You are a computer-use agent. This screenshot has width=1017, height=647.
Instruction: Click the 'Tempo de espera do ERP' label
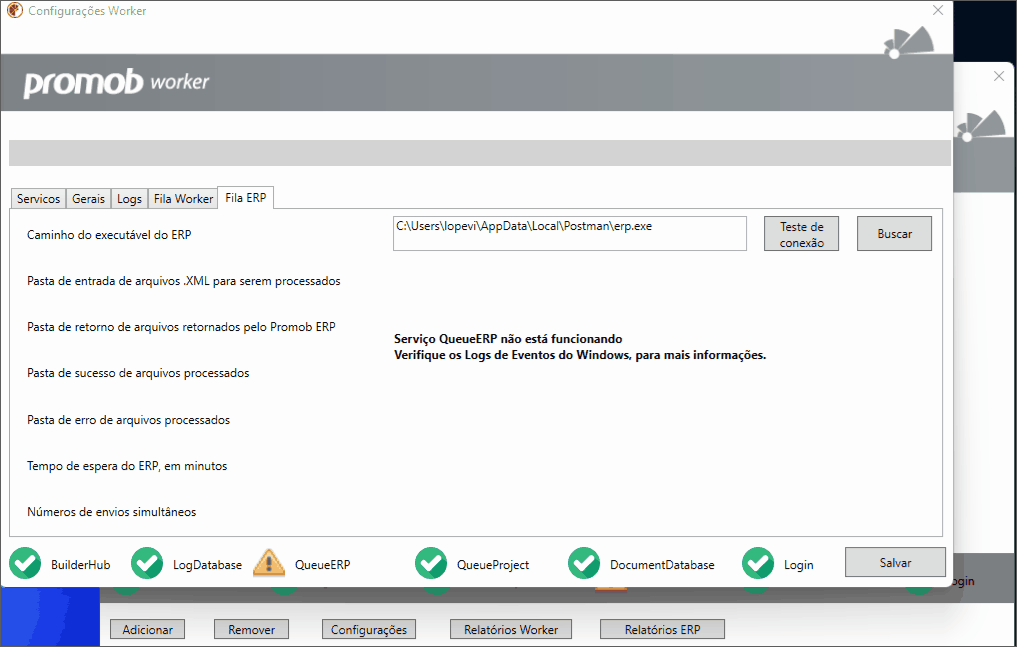[x=127, y=466]
